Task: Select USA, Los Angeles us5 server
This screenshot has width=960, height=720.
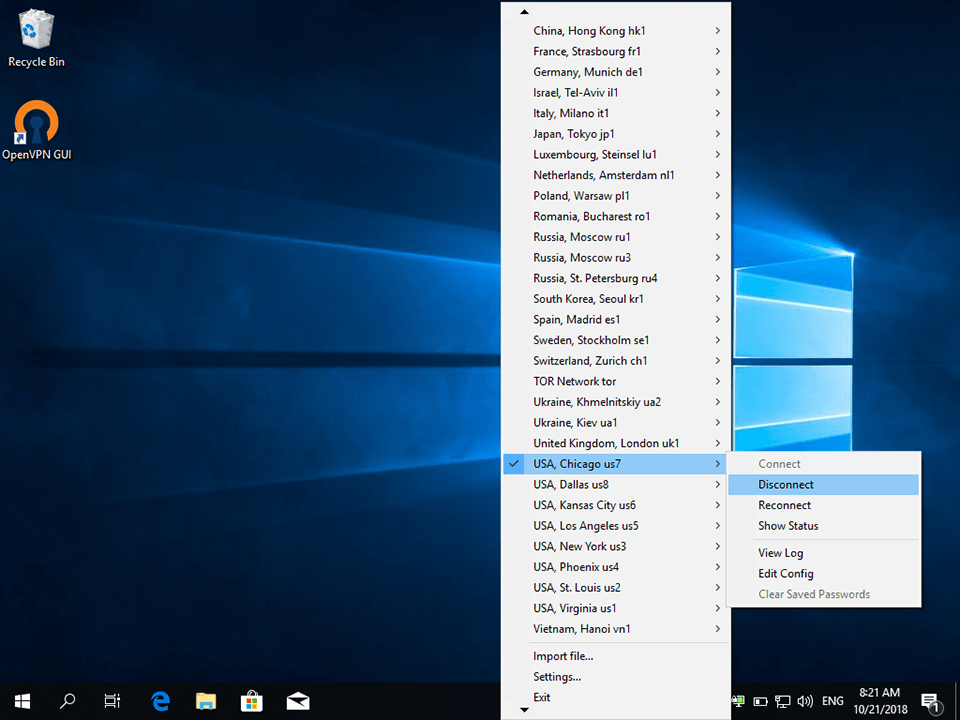Action: click(x=615, y=526)
